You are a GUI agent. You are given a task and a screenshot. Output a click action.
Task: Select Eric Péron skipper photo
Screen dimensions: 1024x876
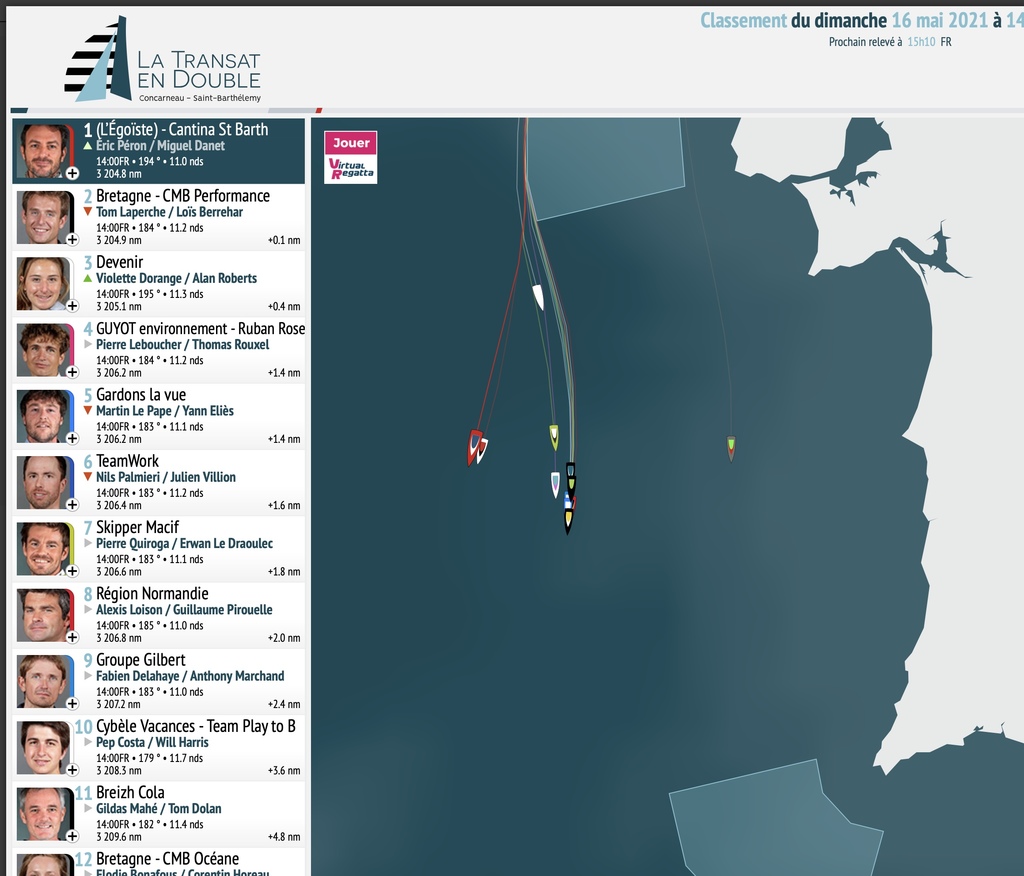point(43,151)
